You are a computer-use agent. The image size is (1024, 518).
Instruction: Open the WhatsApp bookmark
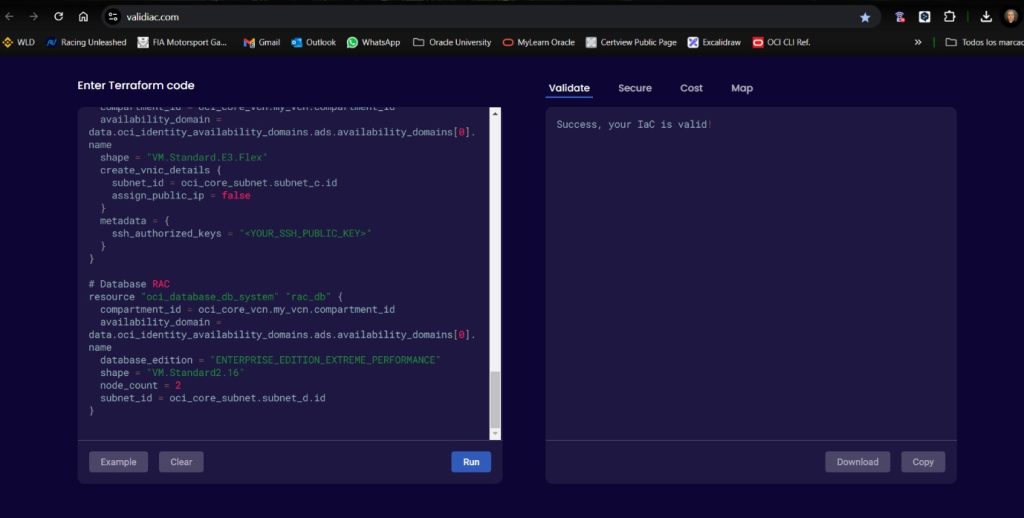[373, 42]
